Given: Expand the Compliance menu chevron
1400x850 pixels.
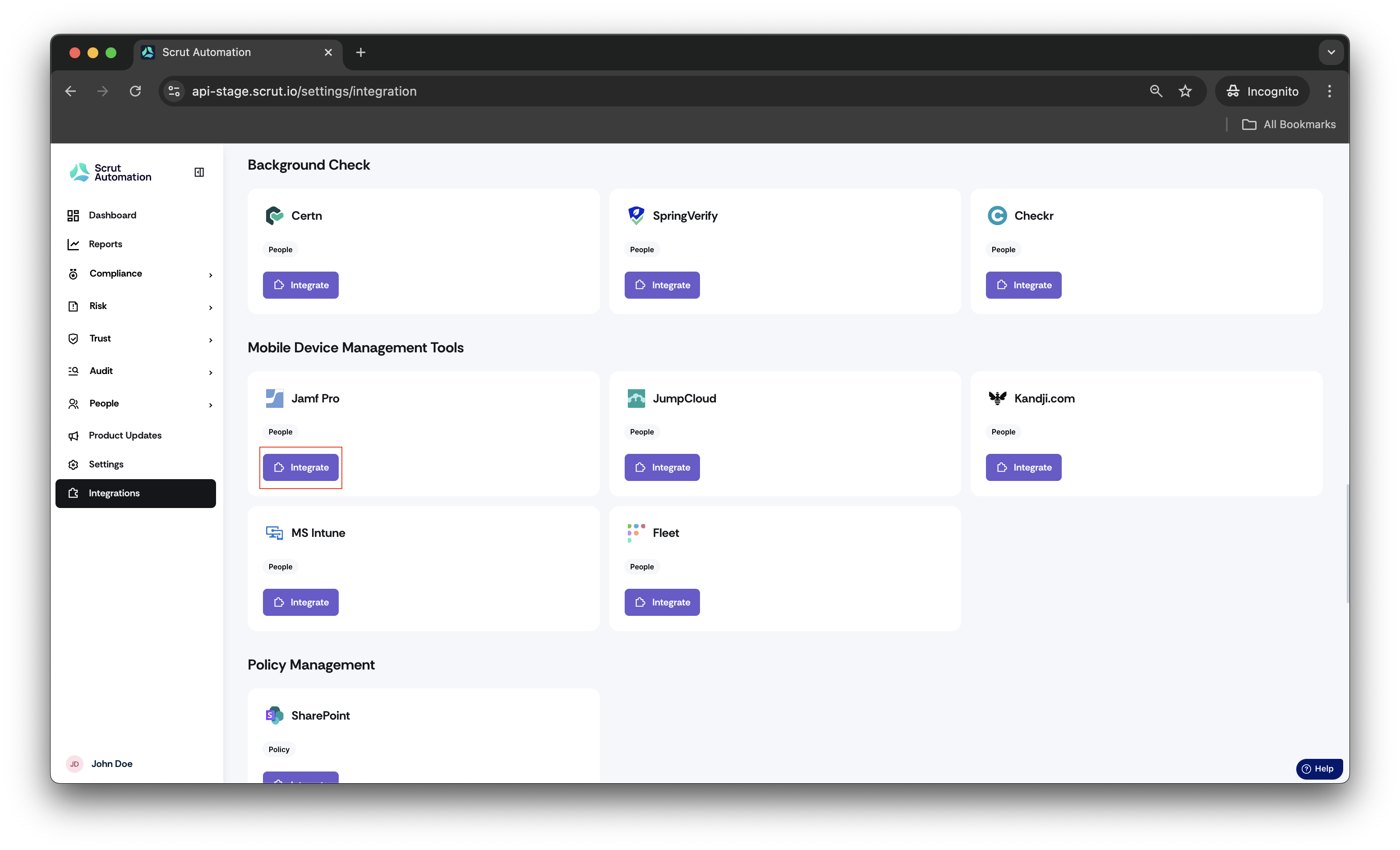Looking at the screenshot, I should click(x=211, y=275).
